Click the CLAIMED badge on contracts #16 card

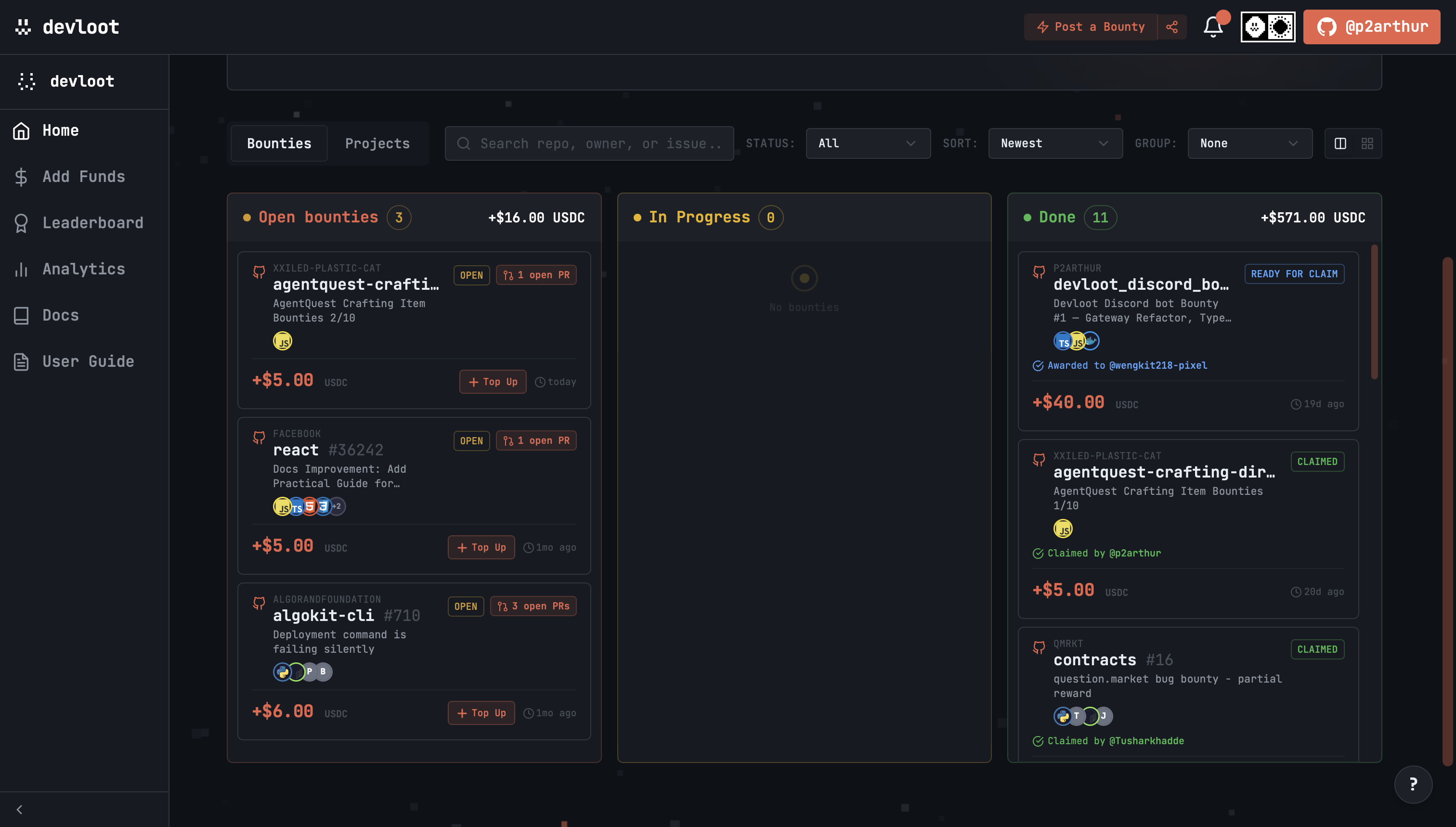pyautogui.click(x=1317, y=649)
